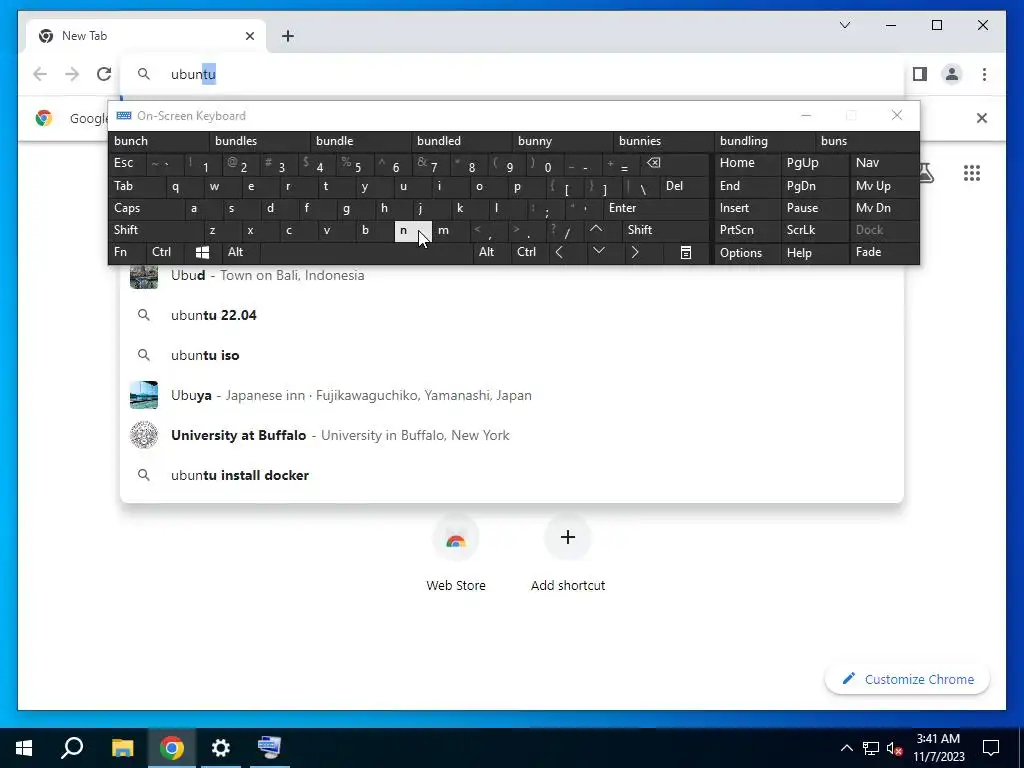1024x768 pixels.
Task: Dismiss the Google infobar with X
Action: [982, 118]
